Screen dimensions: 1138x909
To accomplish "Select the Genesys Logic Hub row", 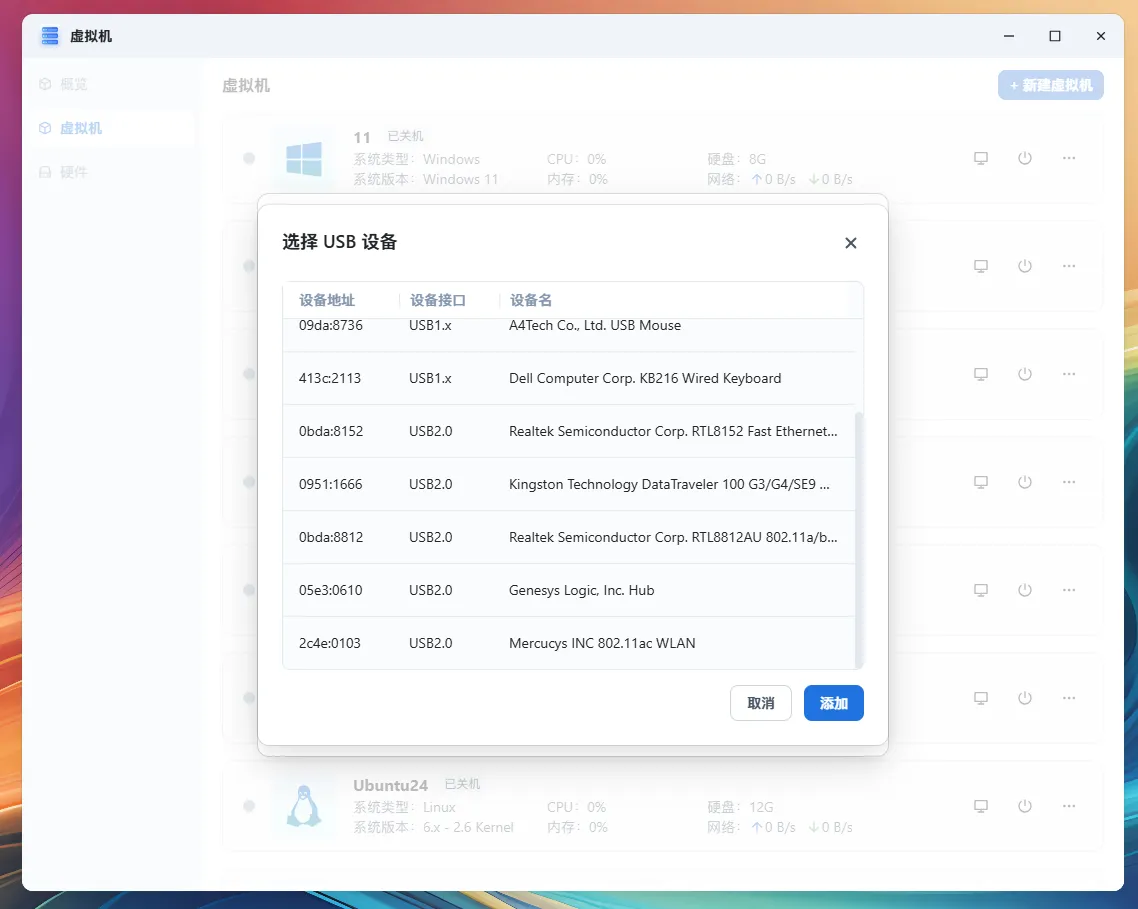I will click(570, 590).
